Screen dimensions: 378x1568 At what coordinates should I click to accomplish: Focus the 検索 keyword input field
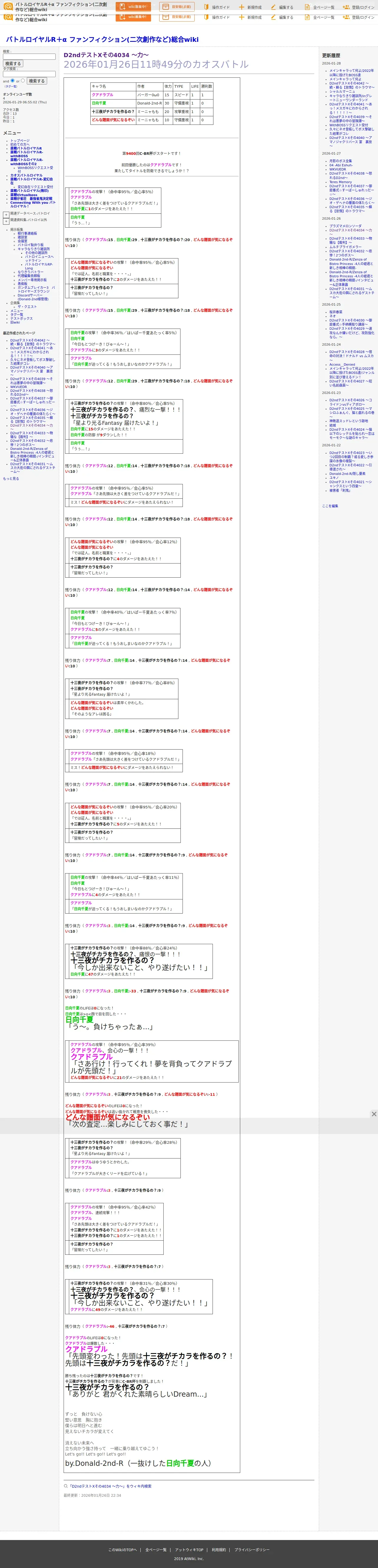[29, 57]
